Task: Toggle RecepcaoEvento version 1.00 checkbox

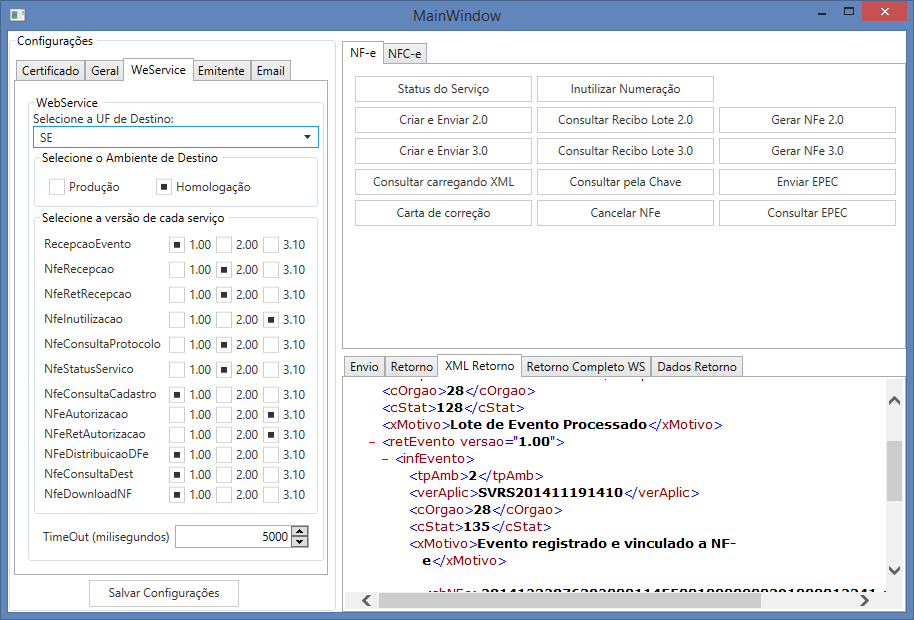Action: click(x=177, y=245)
